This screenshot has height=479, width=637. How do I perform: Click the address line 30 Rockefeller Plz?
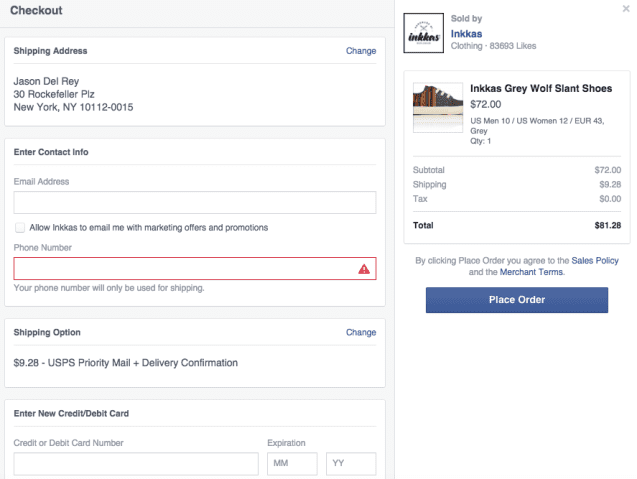tap(54, 94)
